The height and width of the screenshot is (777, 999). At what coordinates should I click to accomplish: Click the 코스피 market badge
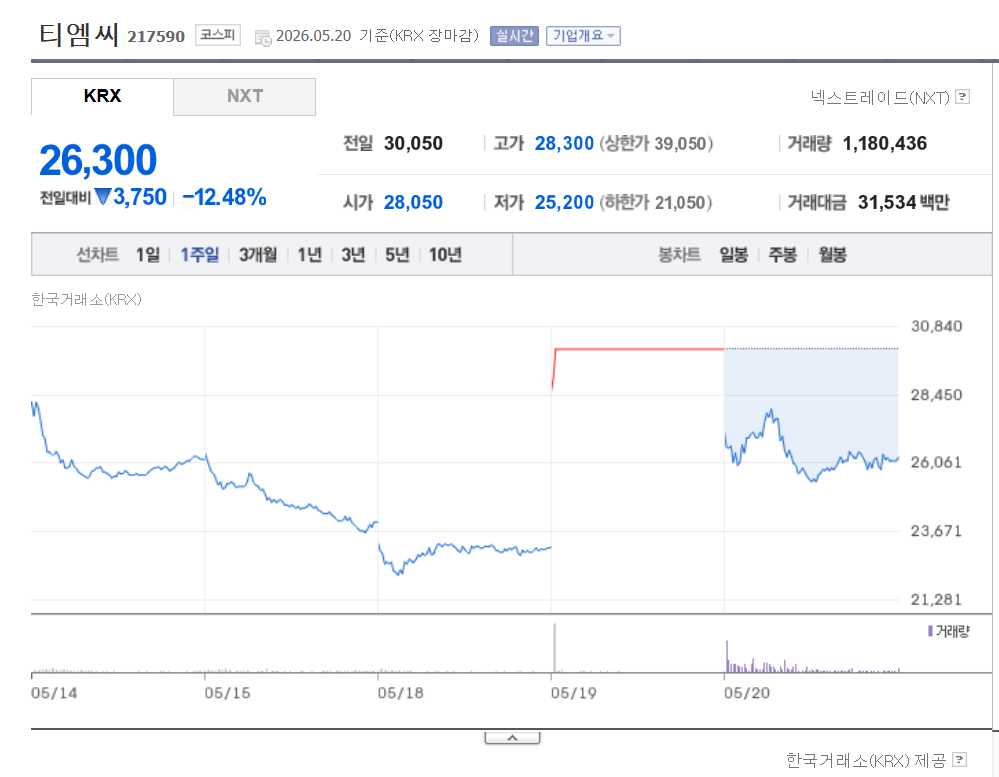tap(217, 34)
